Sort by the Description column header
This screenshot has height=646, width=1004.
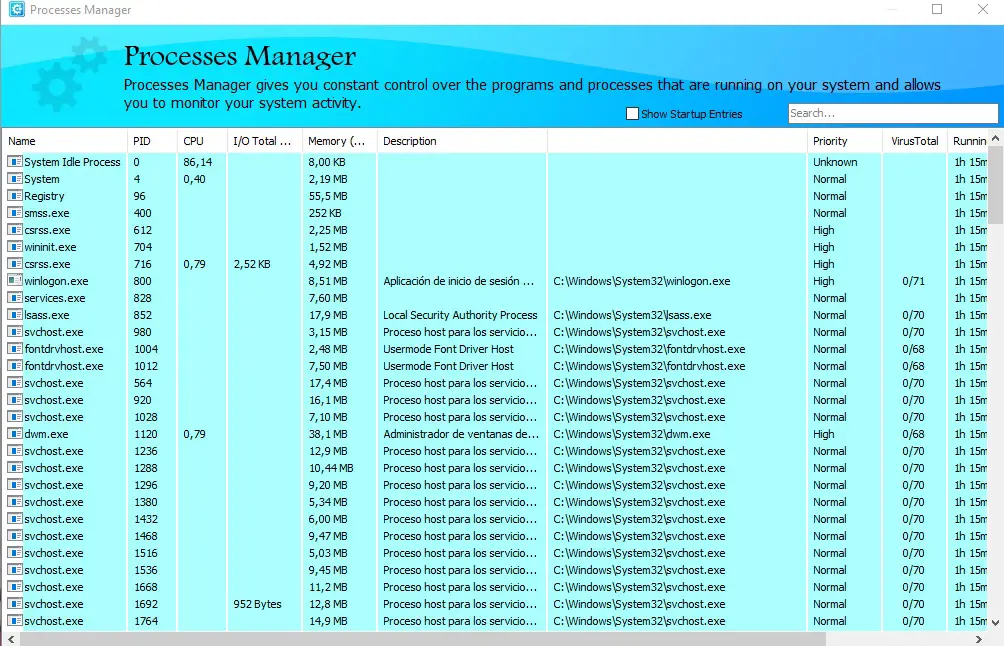point(462,141)
